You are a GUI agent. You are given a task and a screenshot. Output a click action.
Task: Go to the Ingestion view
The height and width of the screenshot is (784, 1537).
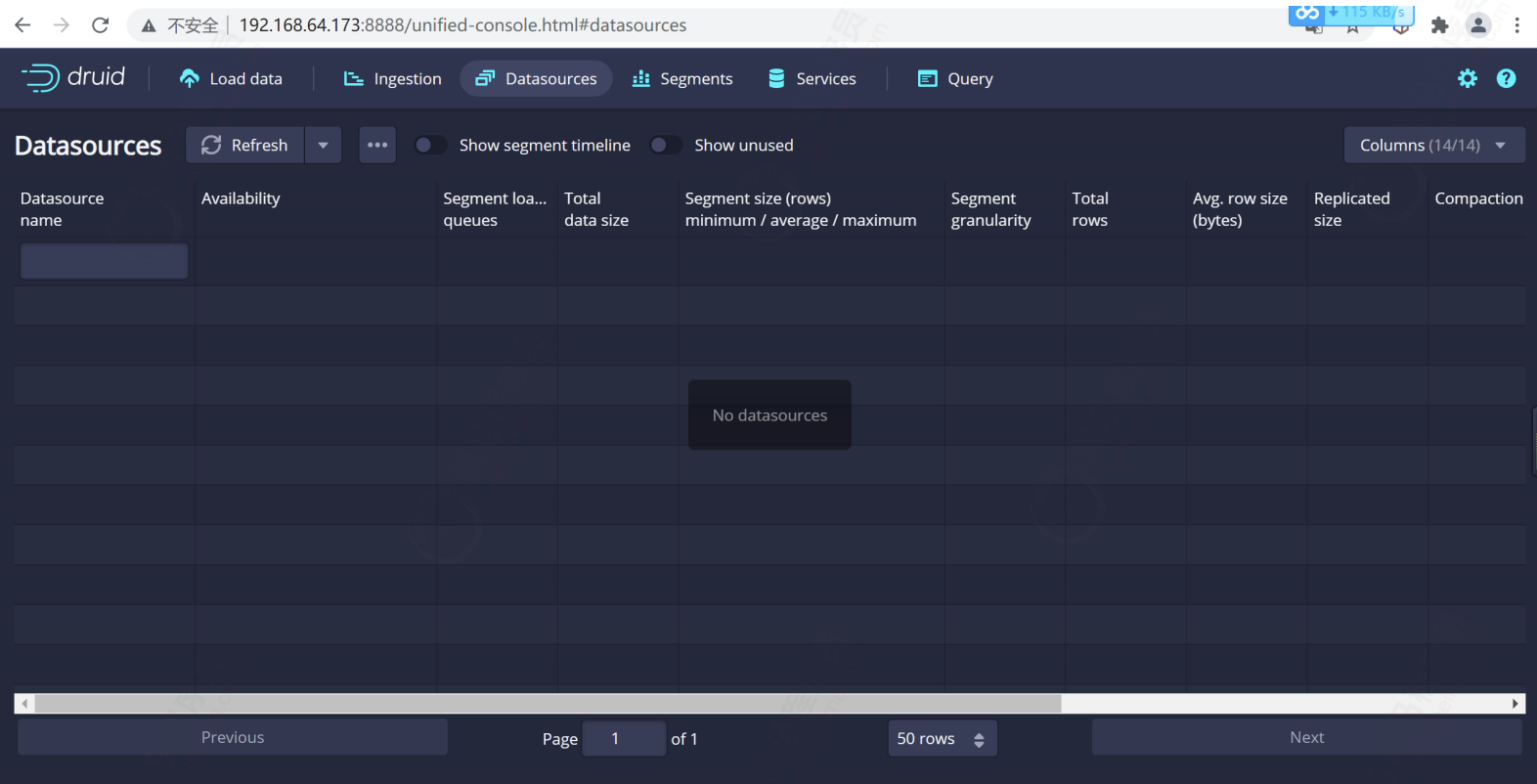392,78
